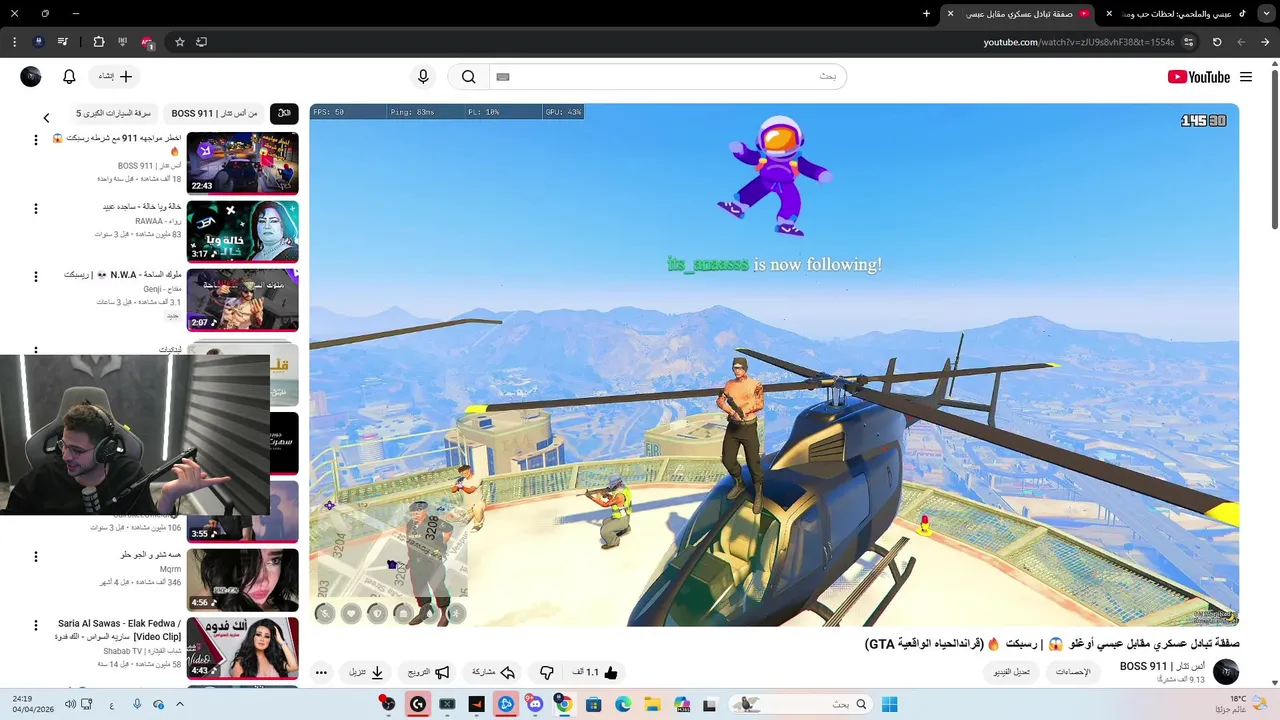Show hidden system tray icons
The width and height of the screenshot is (1280, 720).
coord(180,704)
